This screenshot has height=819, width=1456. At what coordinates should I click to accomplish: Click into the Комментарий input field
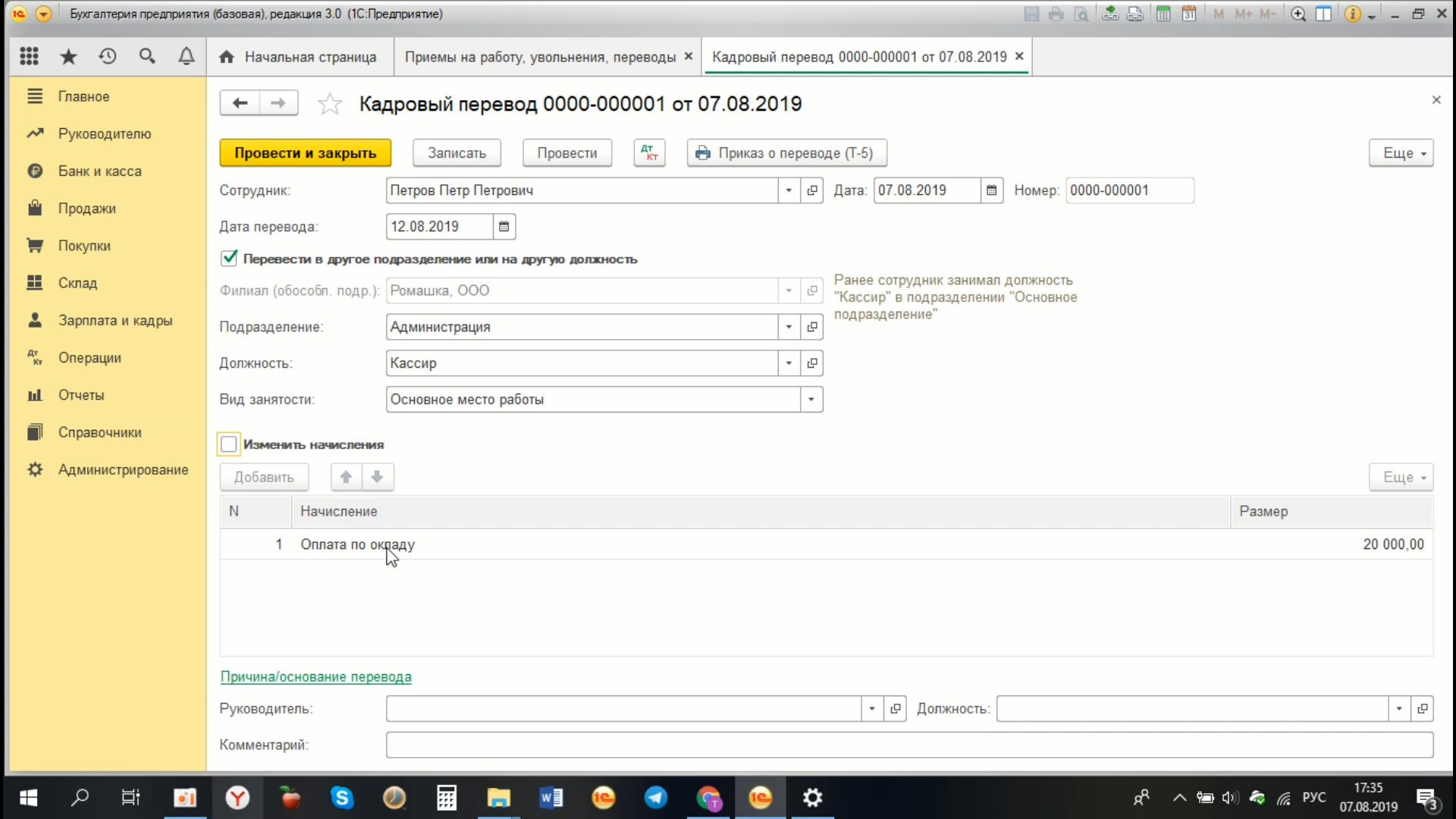908,745
